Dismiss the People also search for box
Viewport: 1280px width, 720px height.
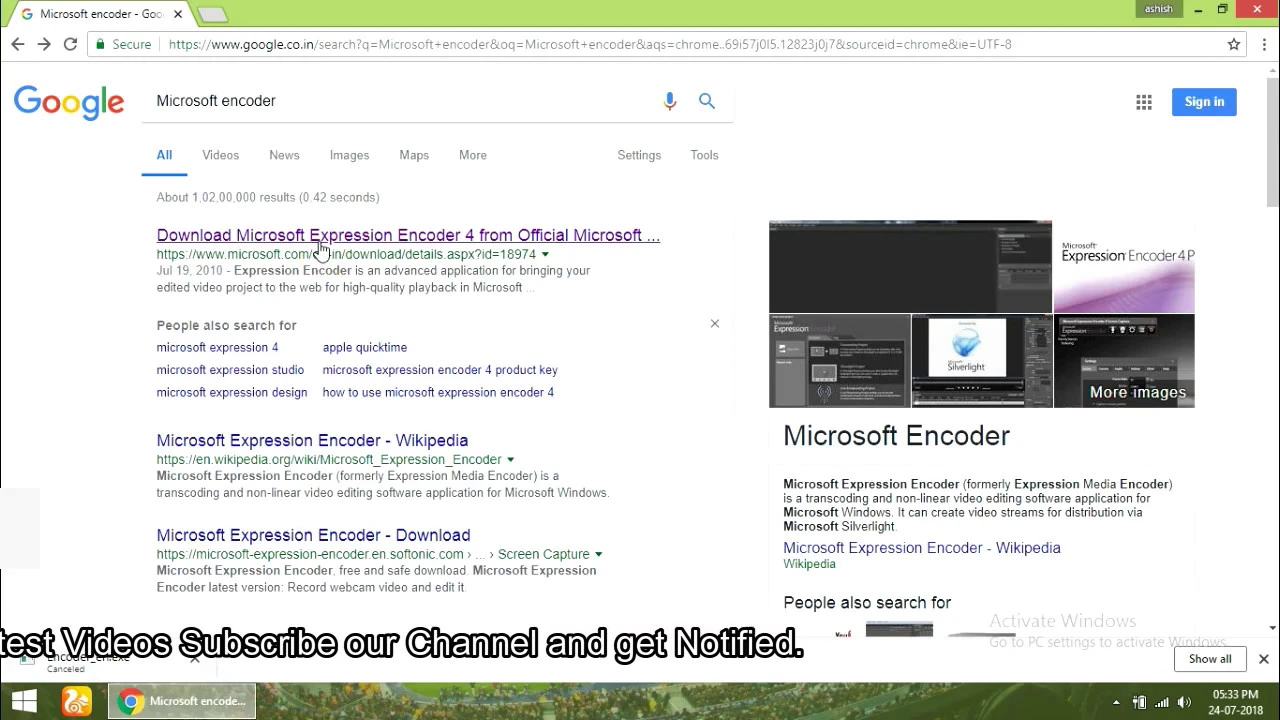715,324
